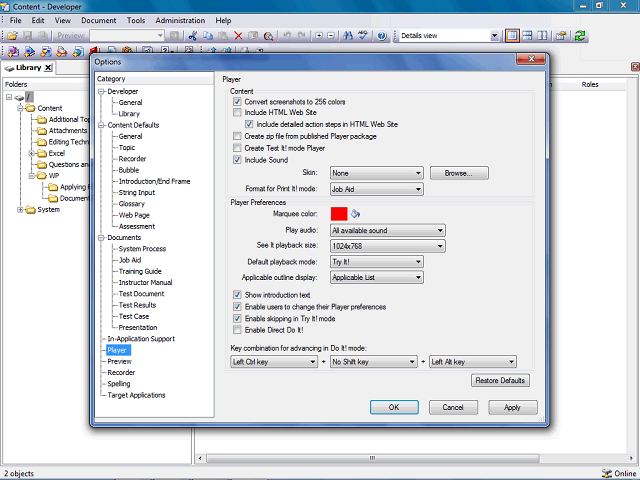Click the vertical split layout icon
The height and width of the screenshot is (480, 640).
point(542,36)
